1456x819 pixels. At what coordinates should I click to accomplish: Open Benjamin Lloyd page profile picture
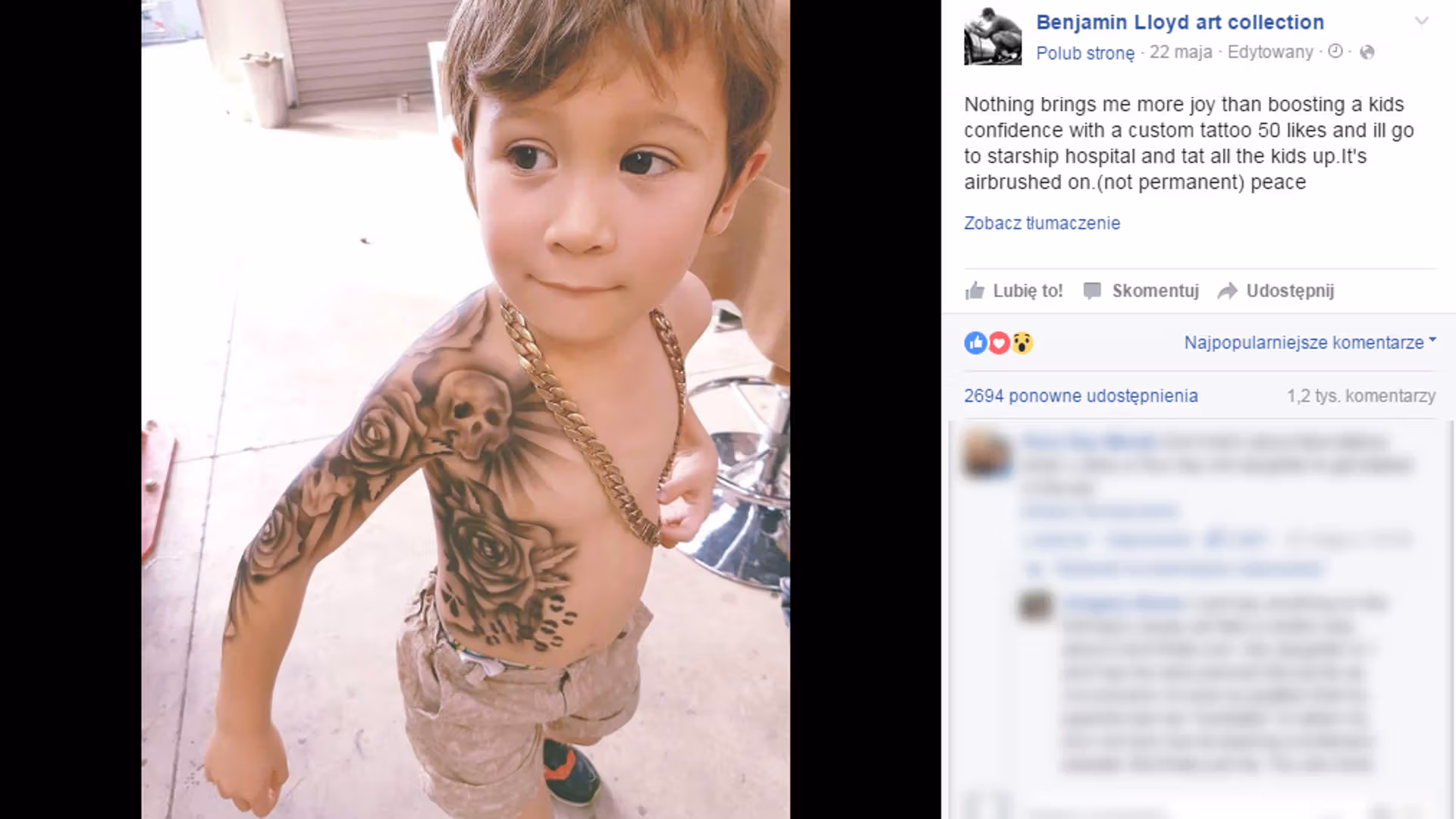click(993, 36)
